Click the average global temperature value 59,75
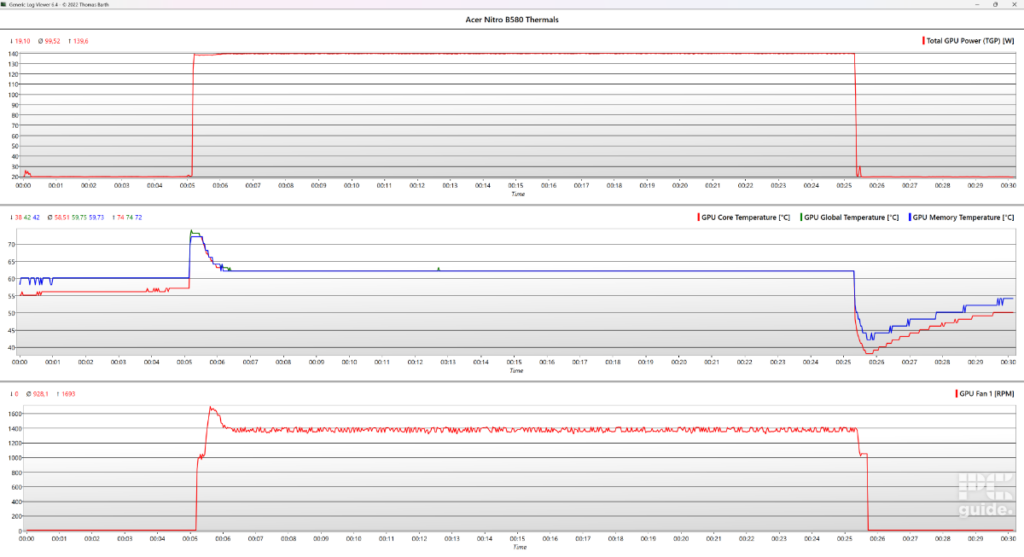This screenshot has height=557, width=1024. pos(79,217)
